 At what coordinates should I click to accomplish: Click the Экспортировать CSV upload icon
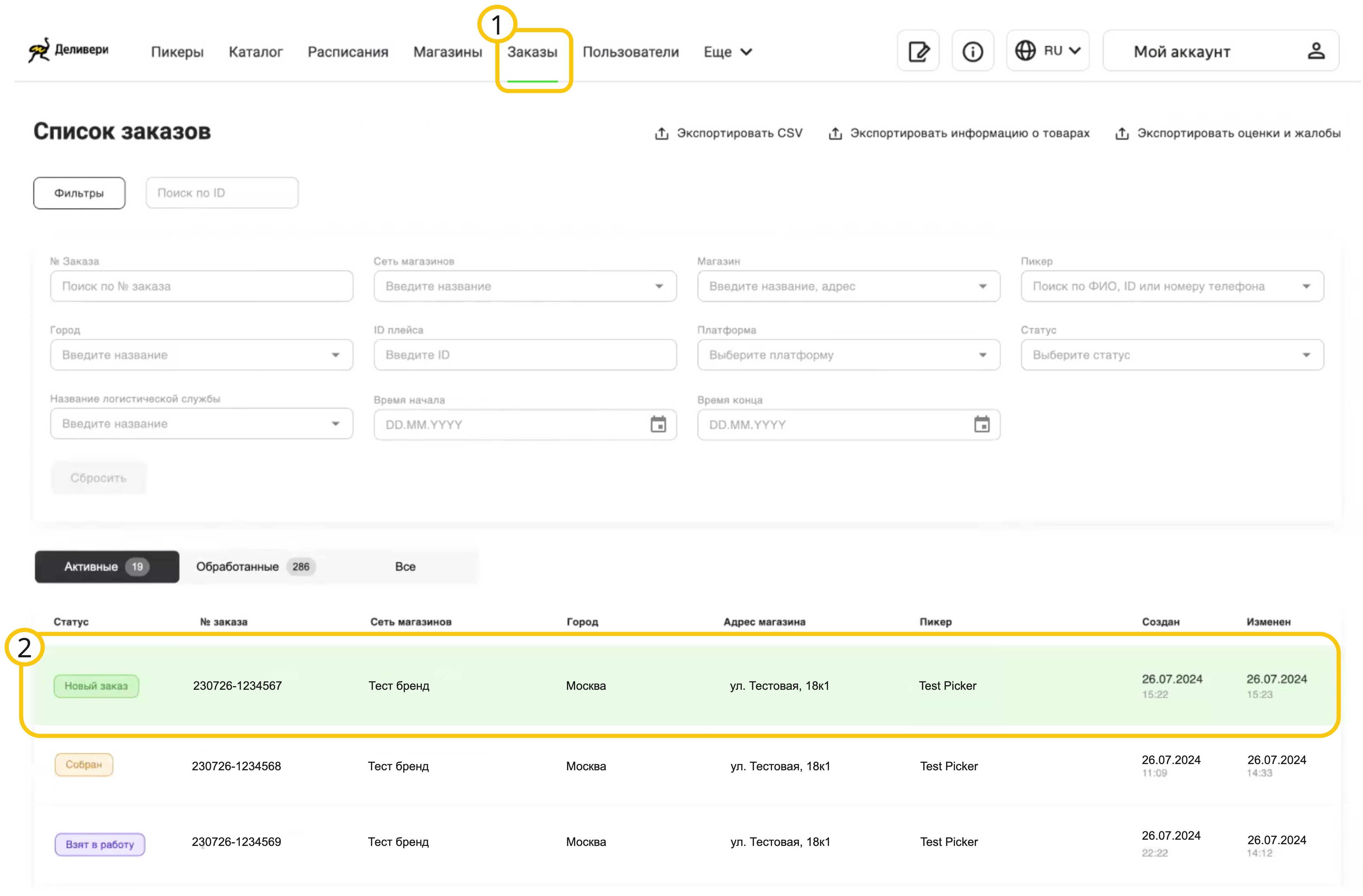(x=661, y=133)
